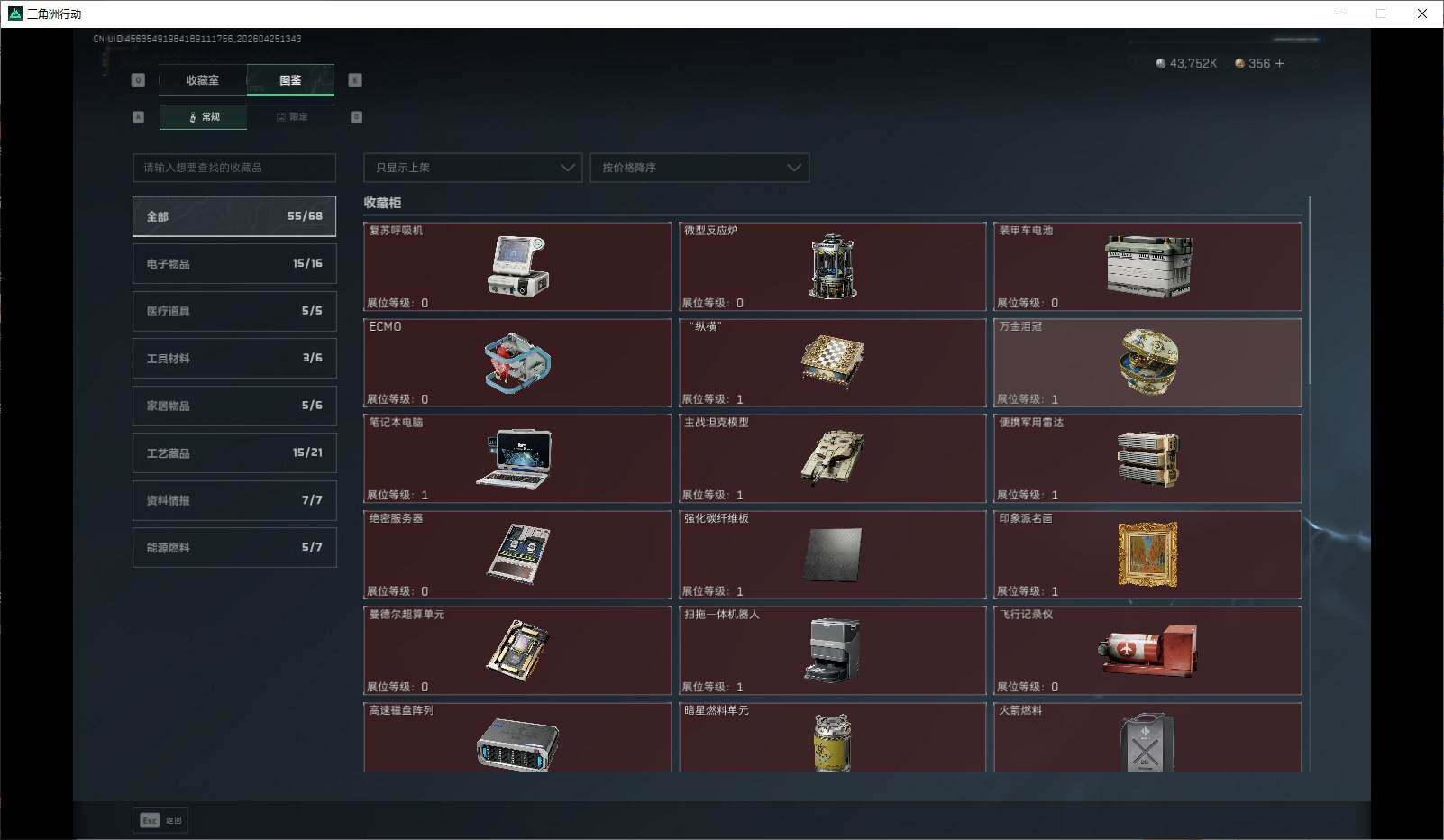Open the 图鉴 tab
Image resolution: width=1444 pixels, height=840 pixels.
point(290,80)
